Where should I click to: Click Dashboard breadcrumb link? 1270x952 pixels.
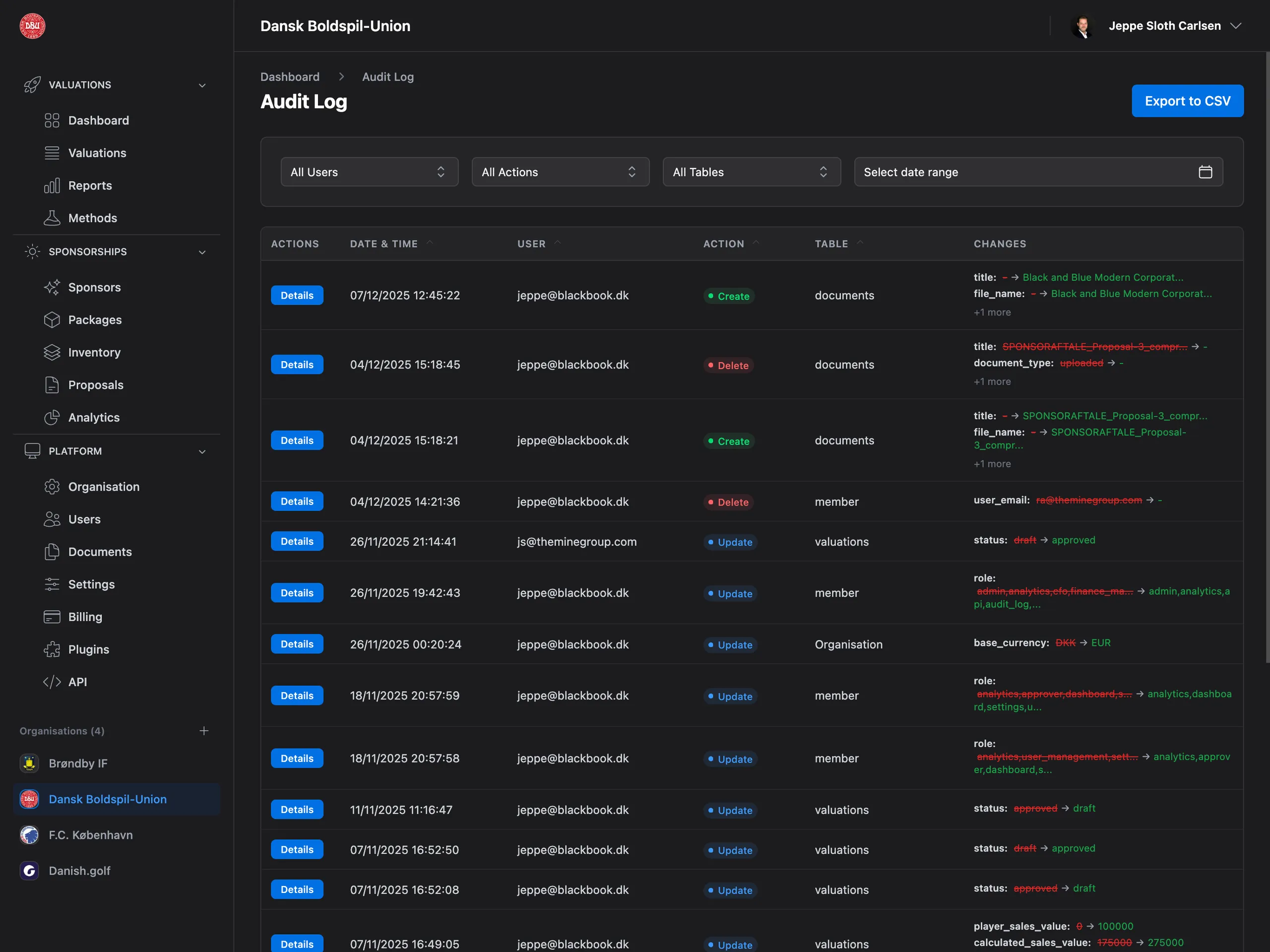pyautogui.click(x=290, y=77)
